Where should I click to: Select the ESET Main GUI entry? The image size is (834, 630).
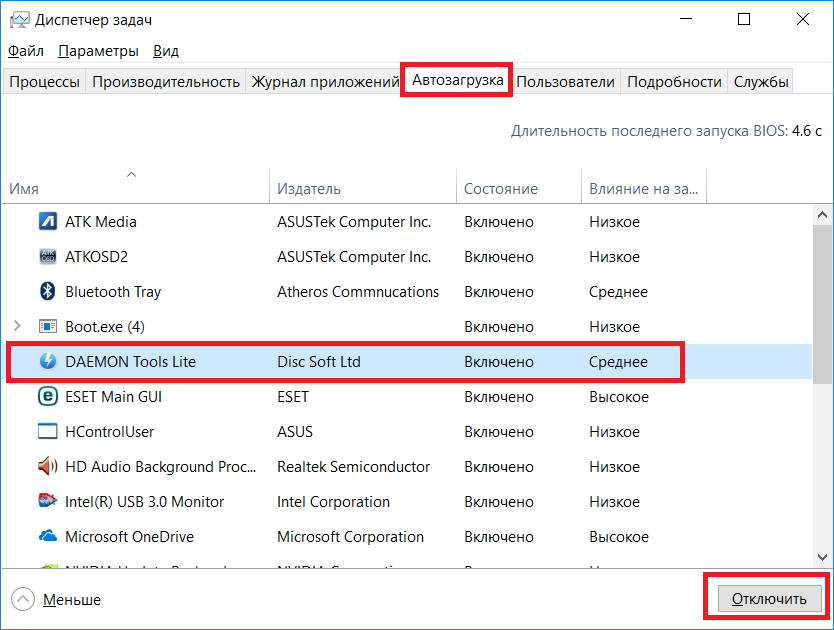tap(113, 397)
